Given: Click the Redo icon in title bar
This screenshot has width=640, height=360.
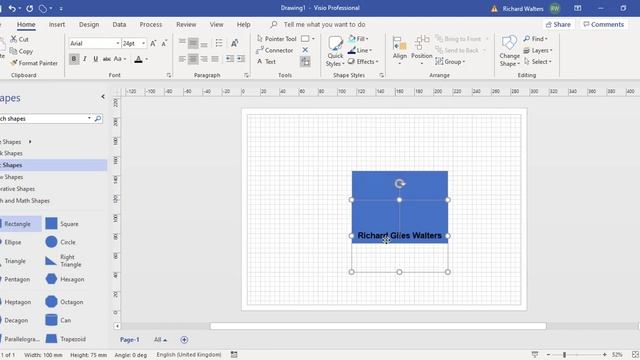Looking at the screenshot, I should pyautogui.click(x=30, y=8).
